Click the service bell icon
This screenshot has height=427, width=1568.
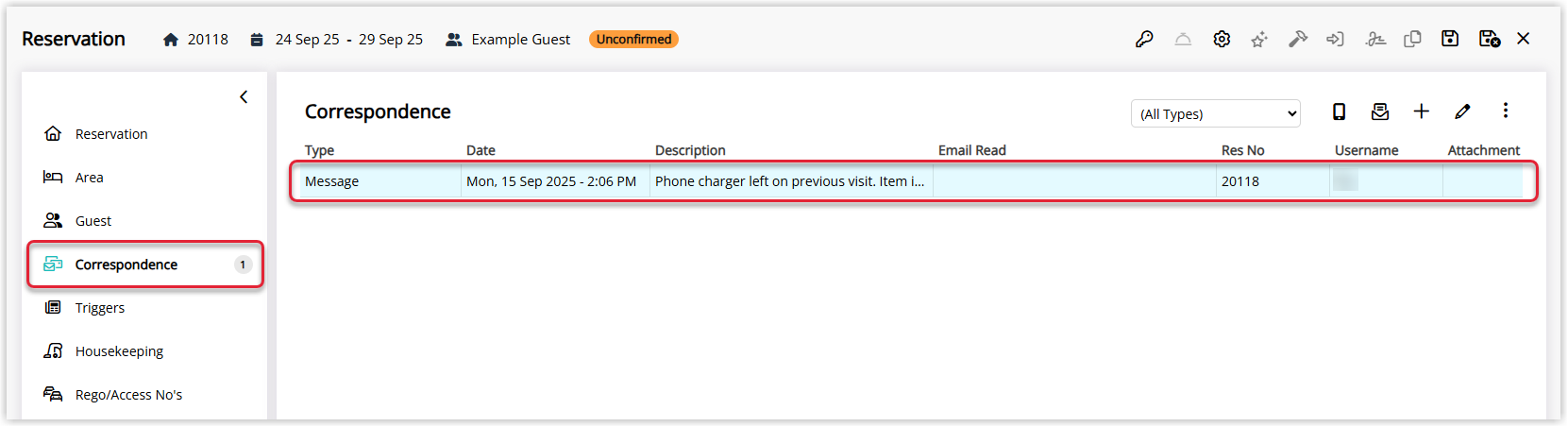pyautogui.click(x=1183, y=39)
